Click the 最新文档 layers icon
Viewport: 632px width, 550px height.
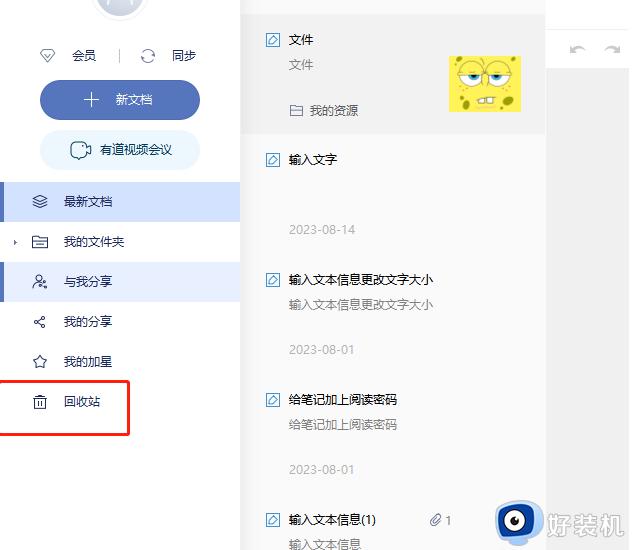point(40,201)
